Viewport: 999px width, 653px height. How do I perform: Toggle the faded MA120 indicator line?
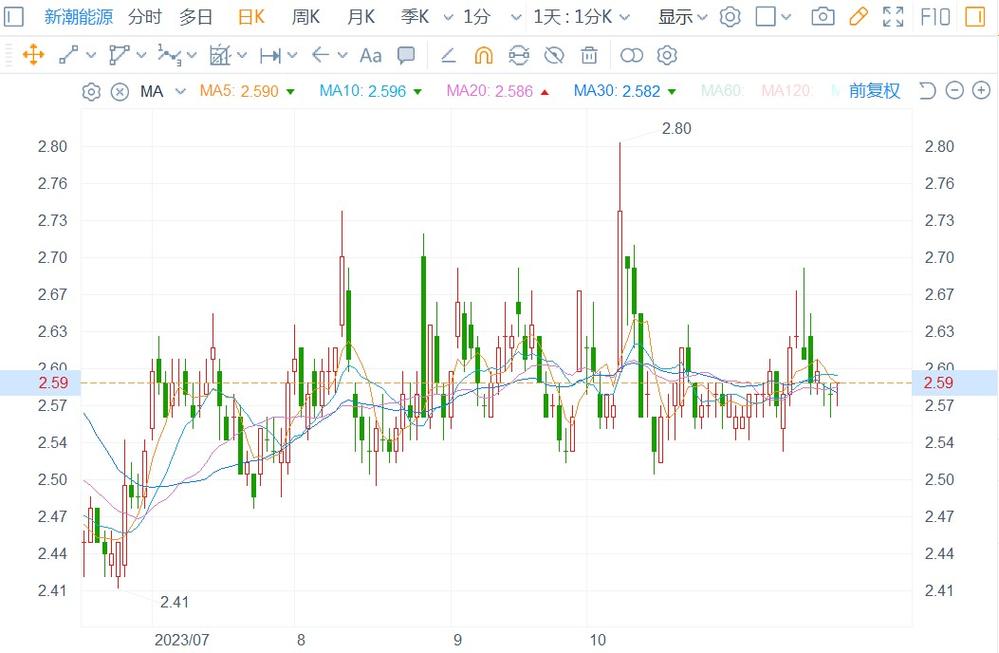(x=786, y=91)
